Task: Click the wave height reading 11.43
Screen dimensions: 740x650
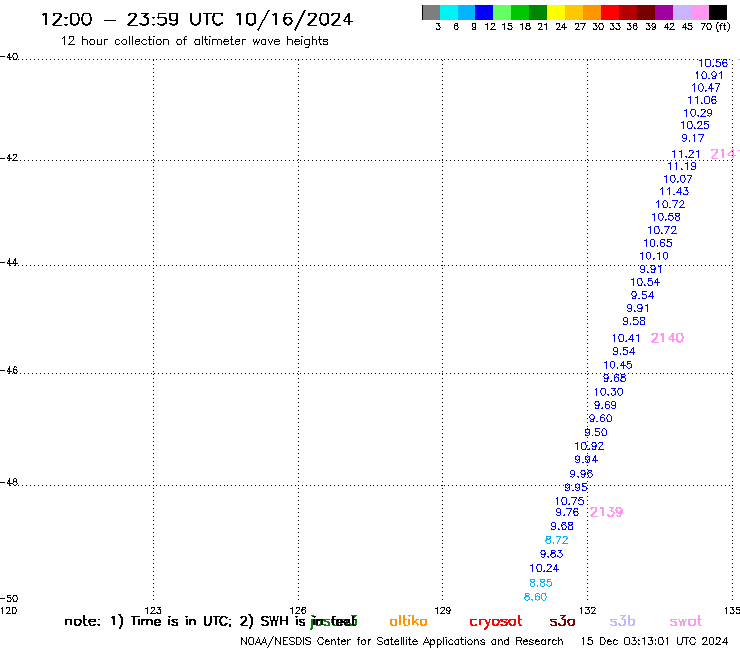Action: 674,192
